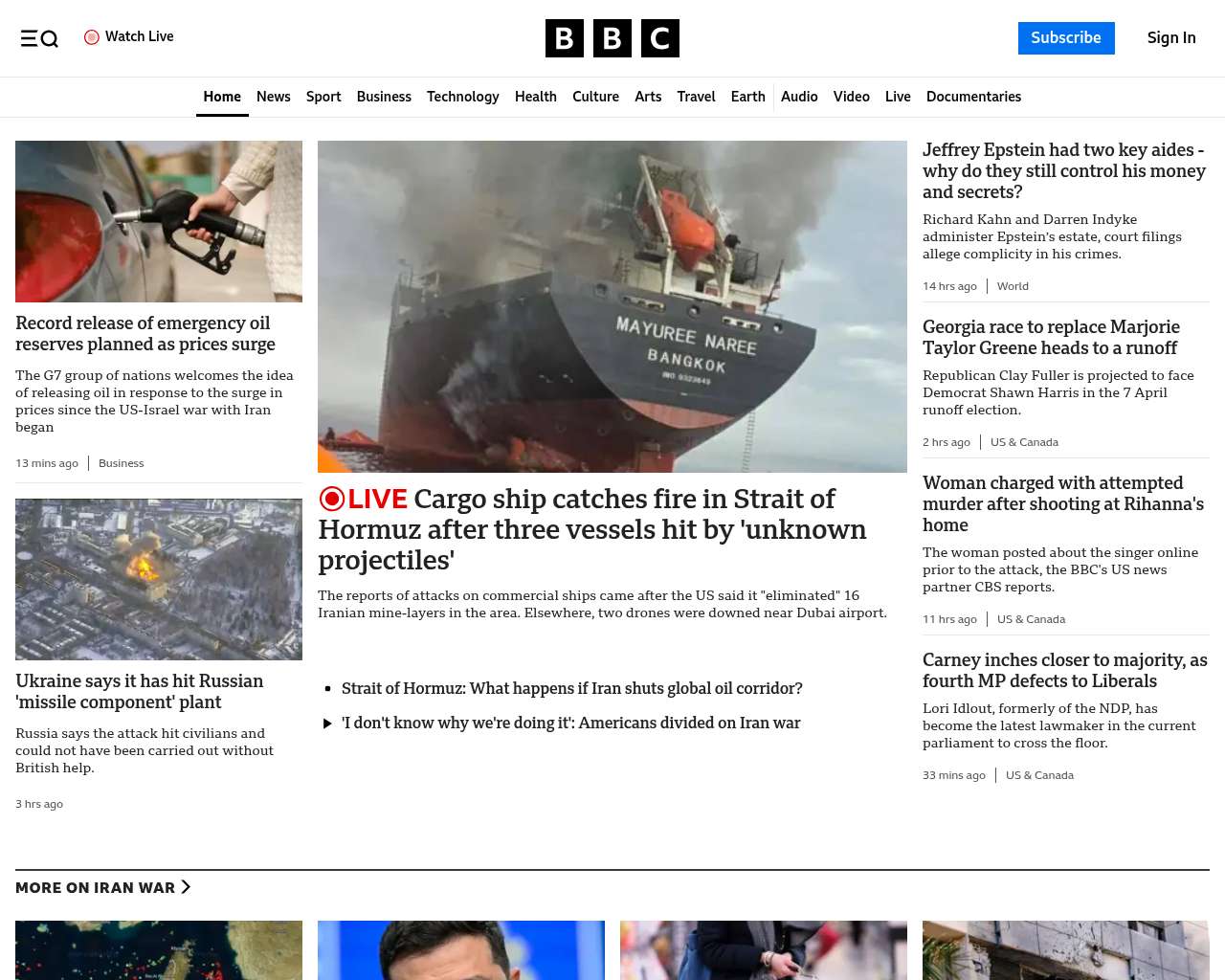Open the Arts section

click(648, 97)
